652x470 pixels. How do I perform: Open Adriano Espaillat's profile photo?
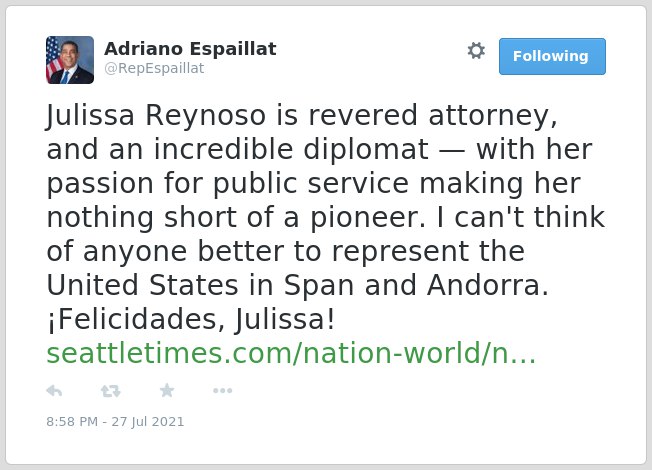[70, 60]
